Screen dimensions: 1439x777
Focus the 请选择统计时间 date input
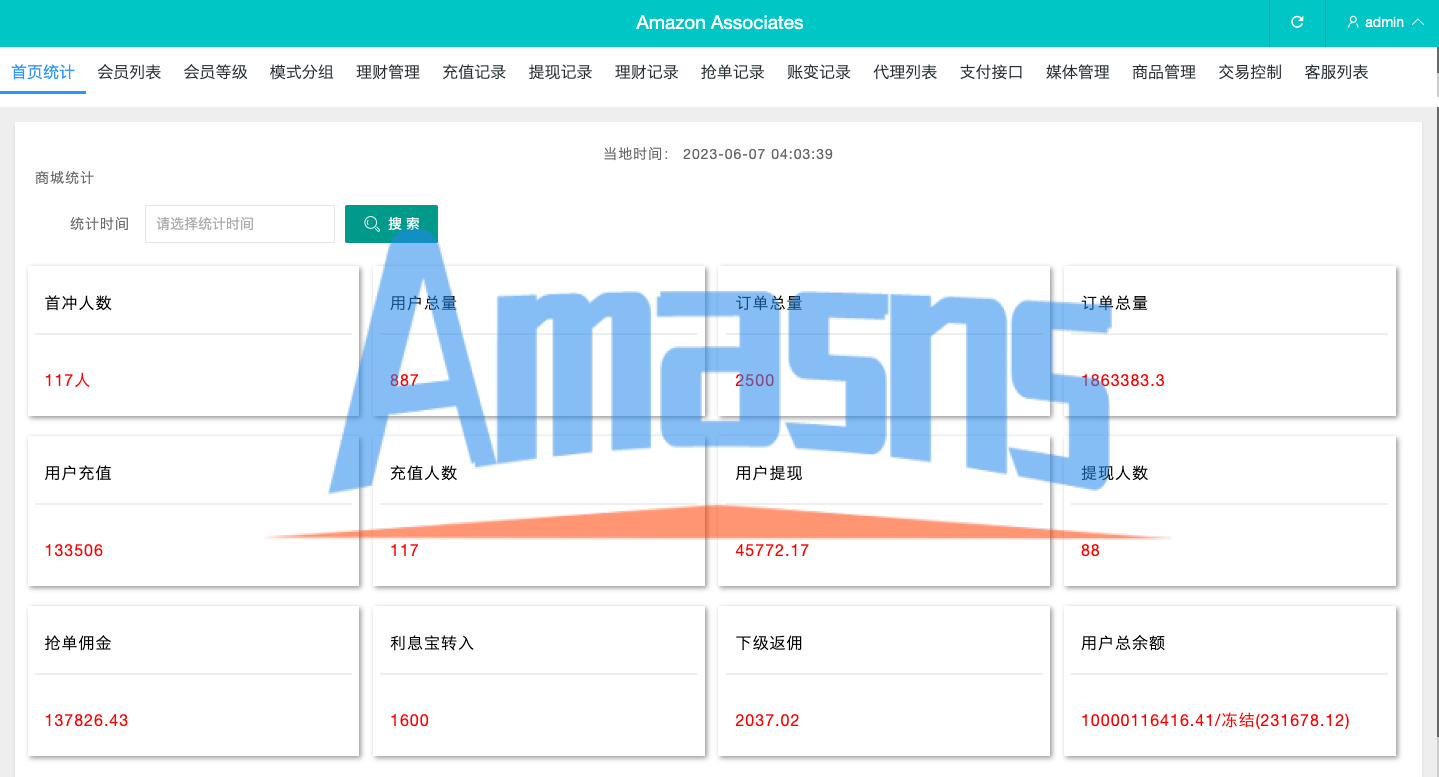(x=240, y=224)
